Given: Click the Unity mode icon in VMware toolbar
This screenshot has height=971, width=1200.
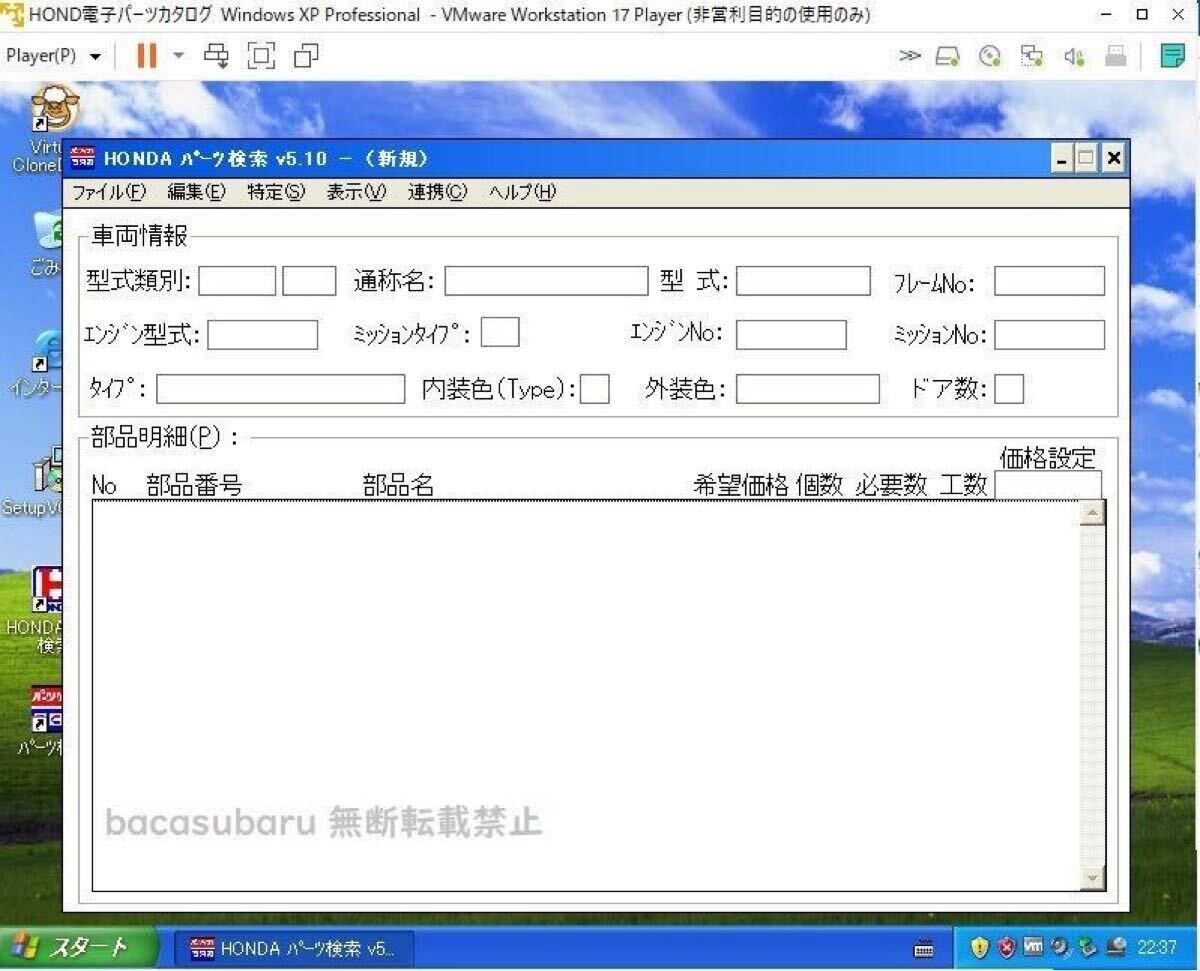Looking at the screenshot, I should [307, 55].
